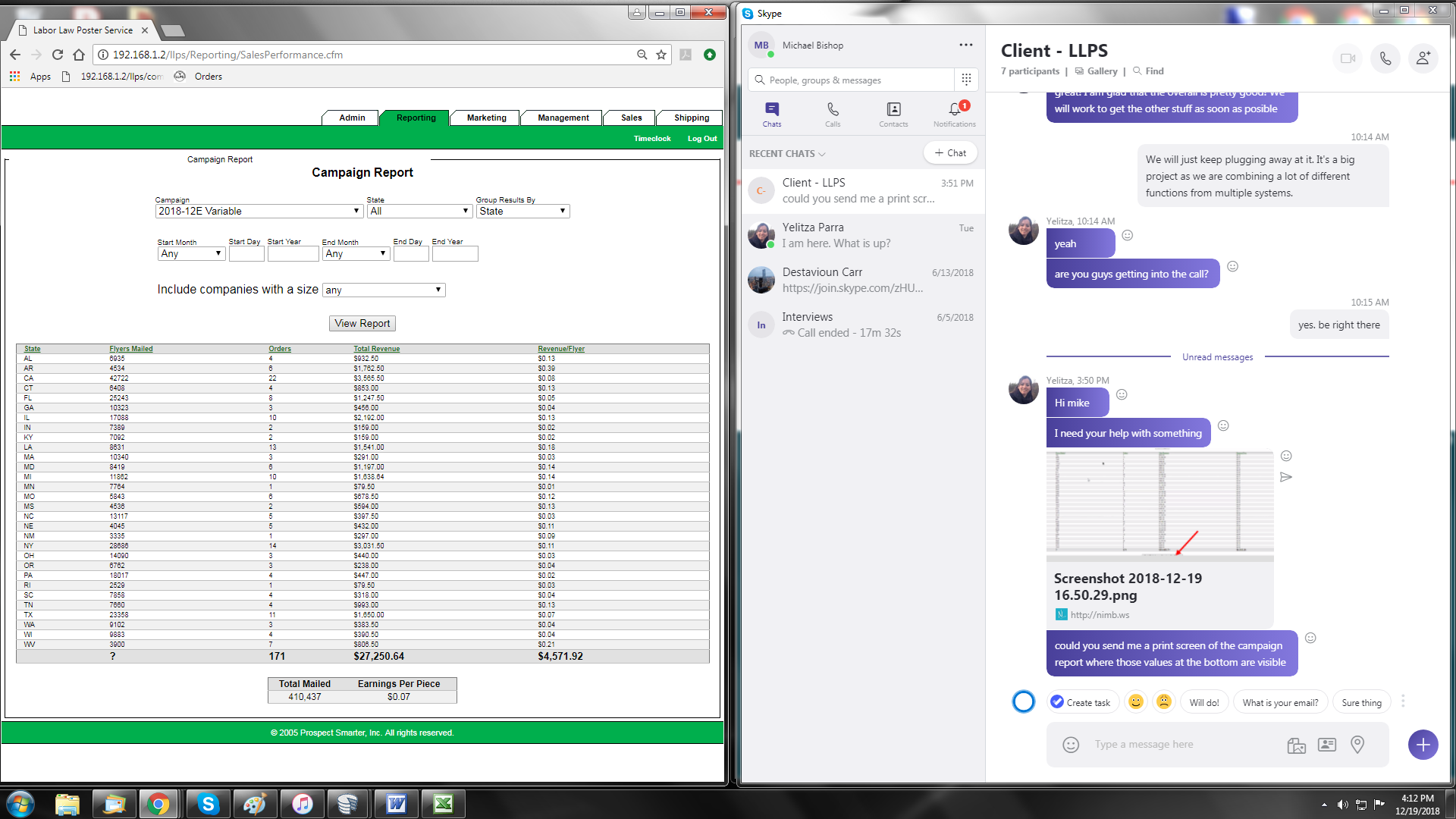Open the Calls tab in Skype
This screenshot has height=819, width=1456.
tap(833, 114)
